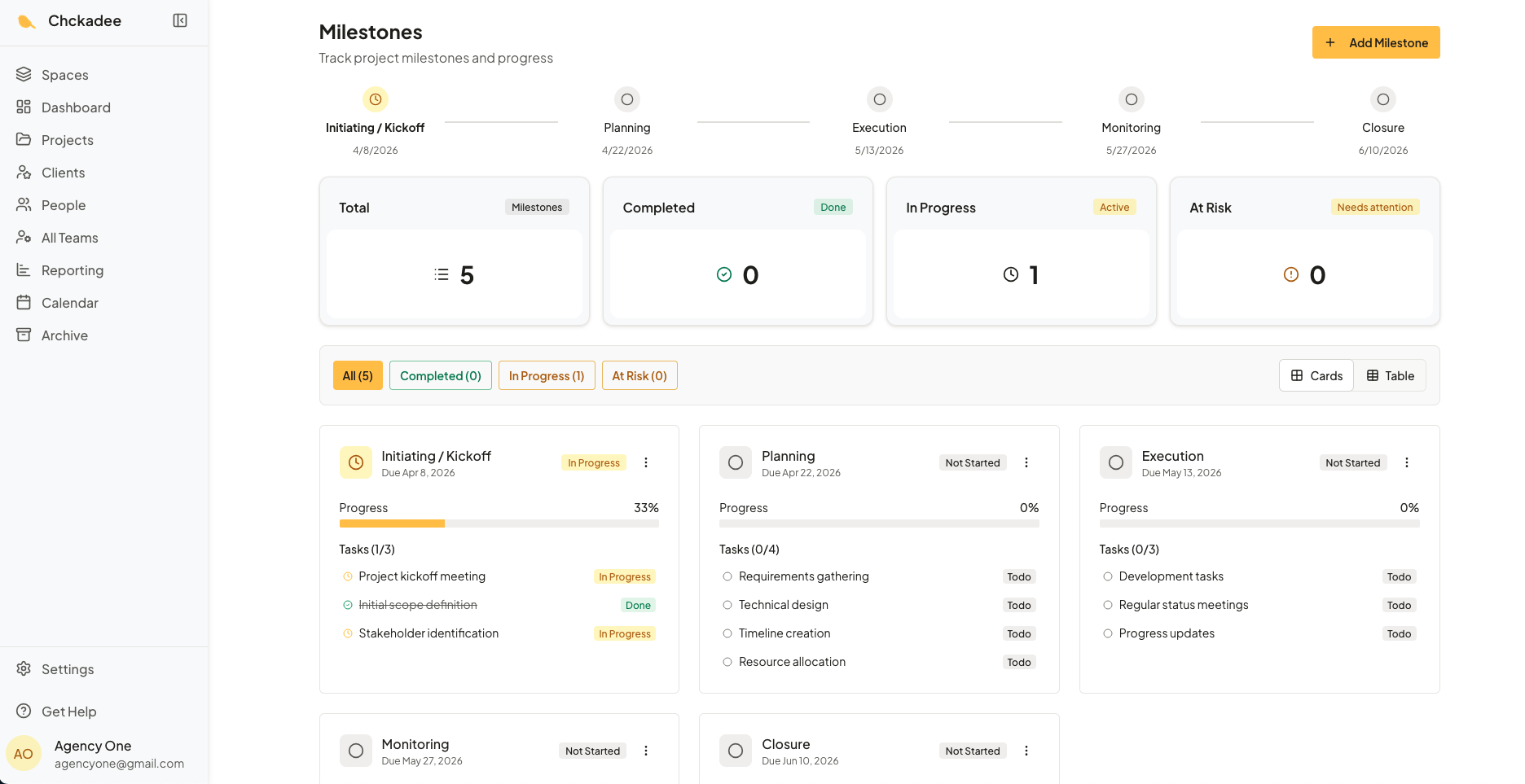This screenshot has height=784, width=1525.
Task: Open Initiating / Kickoff card options menu
Action: click(x=646, y=462)
